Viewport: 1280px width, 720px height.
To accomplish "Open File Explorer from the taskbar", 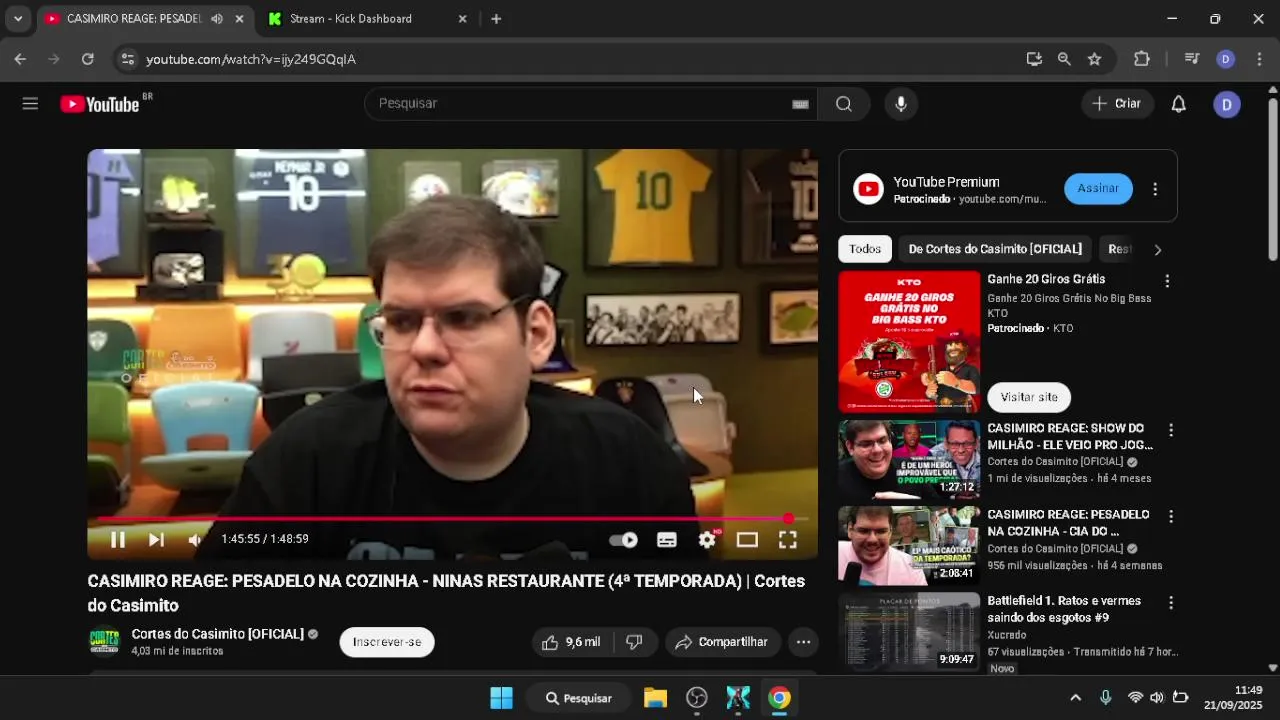I will pyautogui.click(x=655, y=698).
